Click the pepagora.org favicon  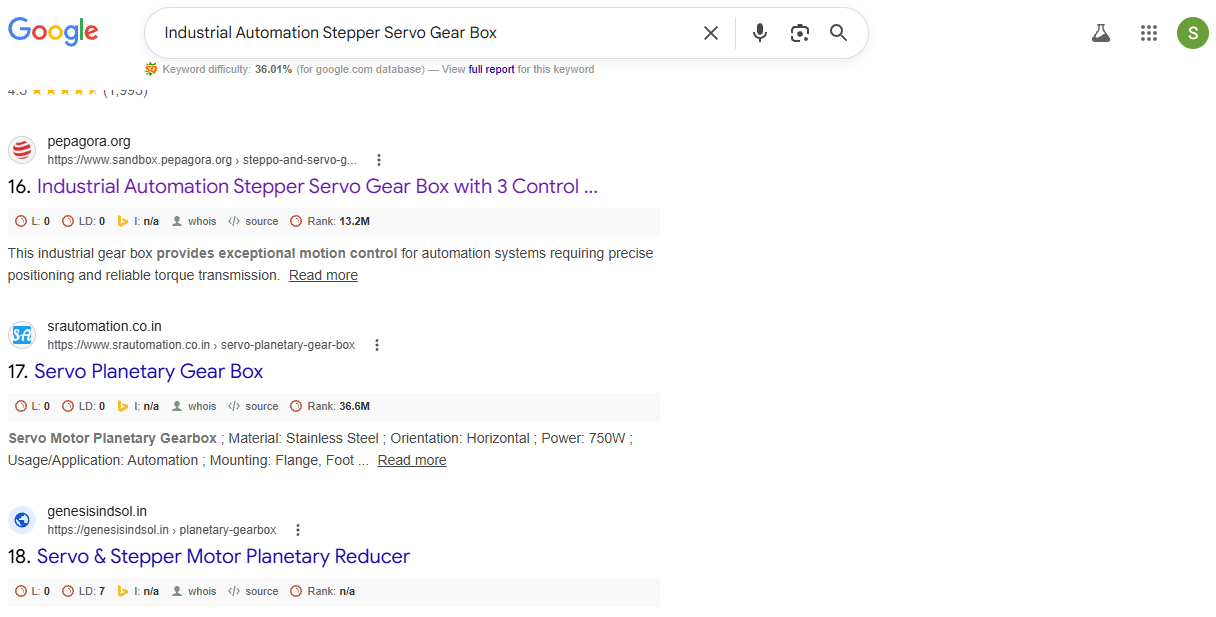[22, 150]
